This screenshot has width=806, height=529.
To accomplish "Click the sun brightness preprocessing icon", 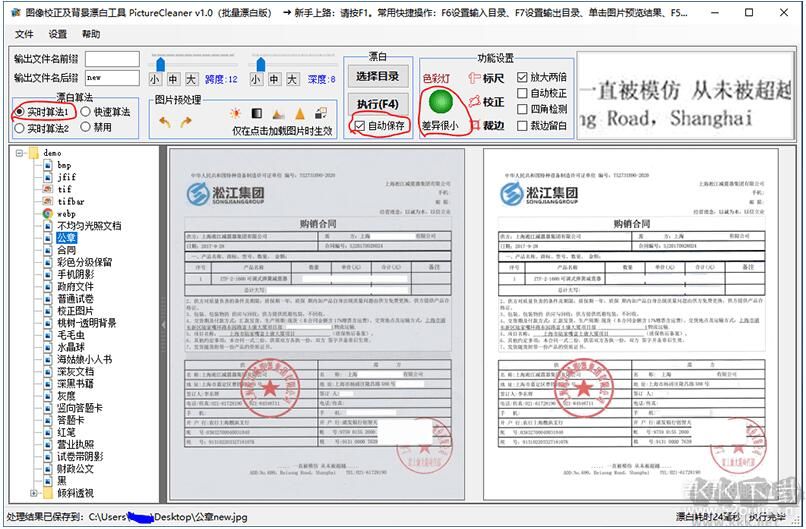I will [x=235, y=114].
